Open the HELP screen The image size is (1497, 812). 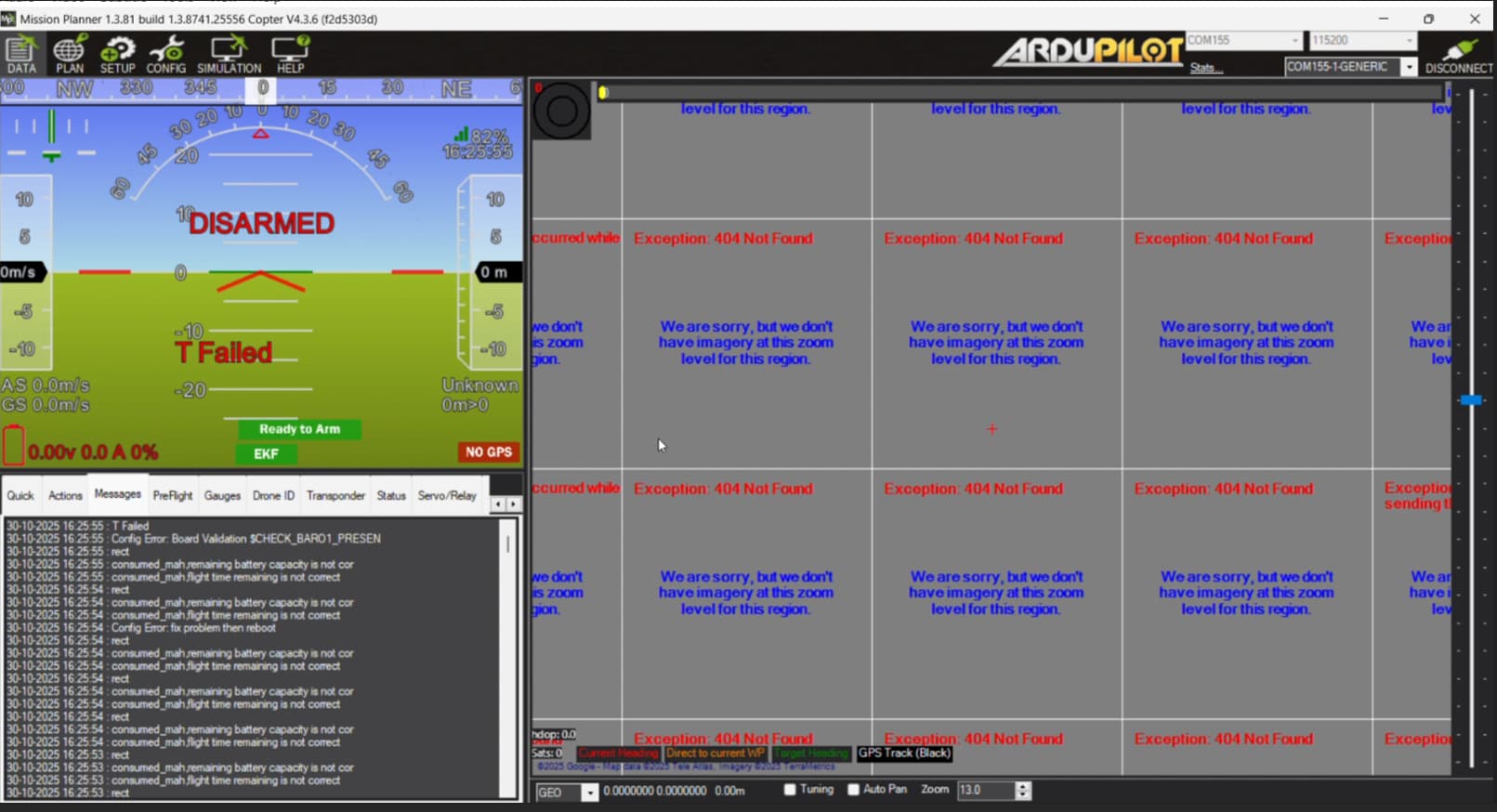click(x=290, y=55)
